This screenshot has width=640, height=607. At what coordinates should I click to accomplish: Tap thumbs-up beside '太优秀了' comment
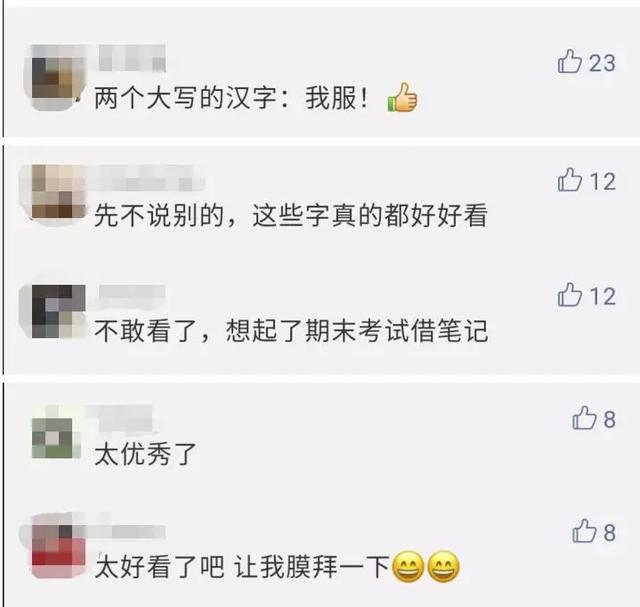pyautogui.click(x=584, y=418)
